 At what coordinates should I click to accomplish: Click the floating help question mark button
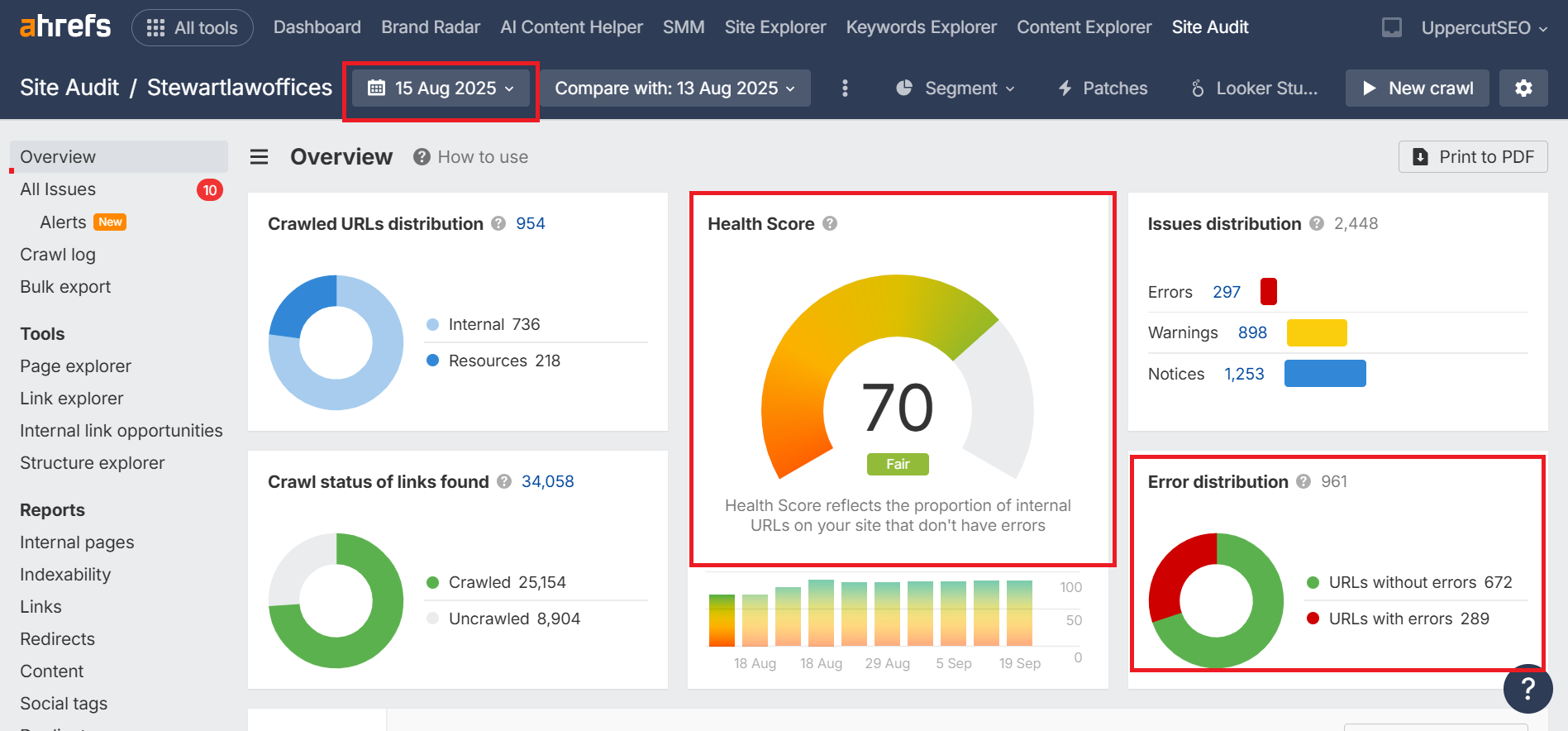[1527, 688]
